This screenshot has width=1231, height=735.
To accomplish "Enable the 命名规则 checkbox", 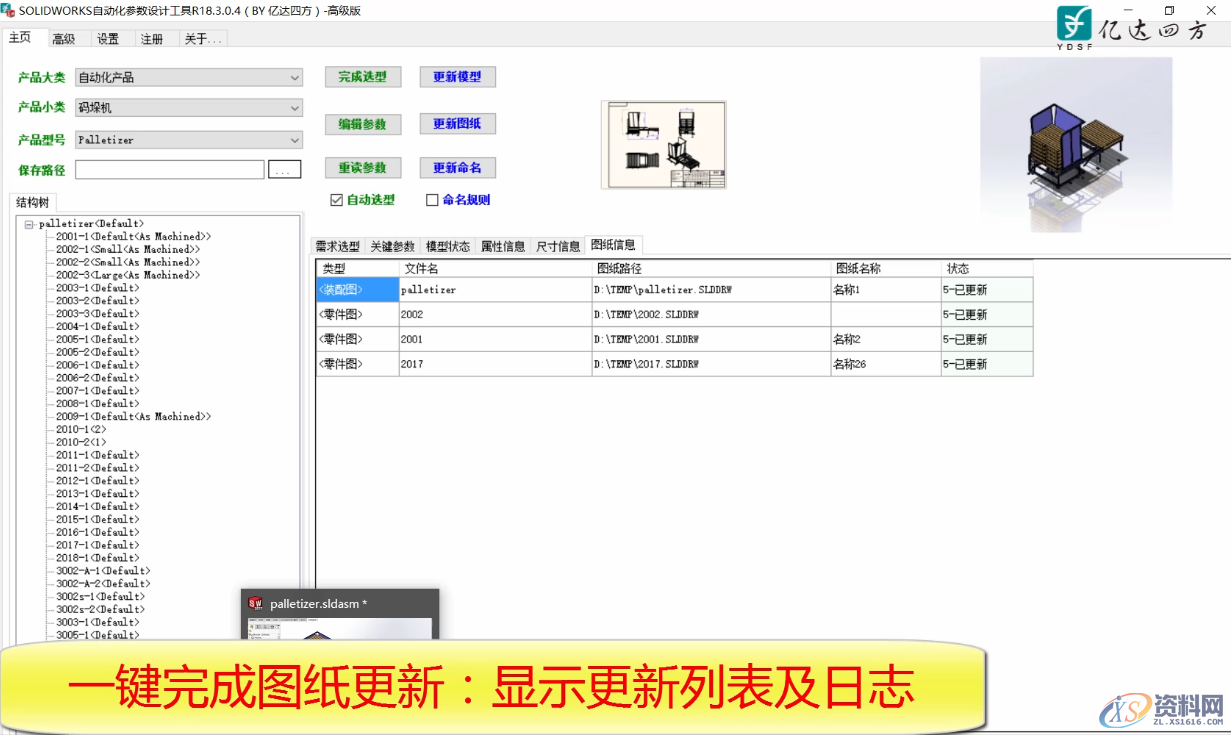I will coord(429,199).
